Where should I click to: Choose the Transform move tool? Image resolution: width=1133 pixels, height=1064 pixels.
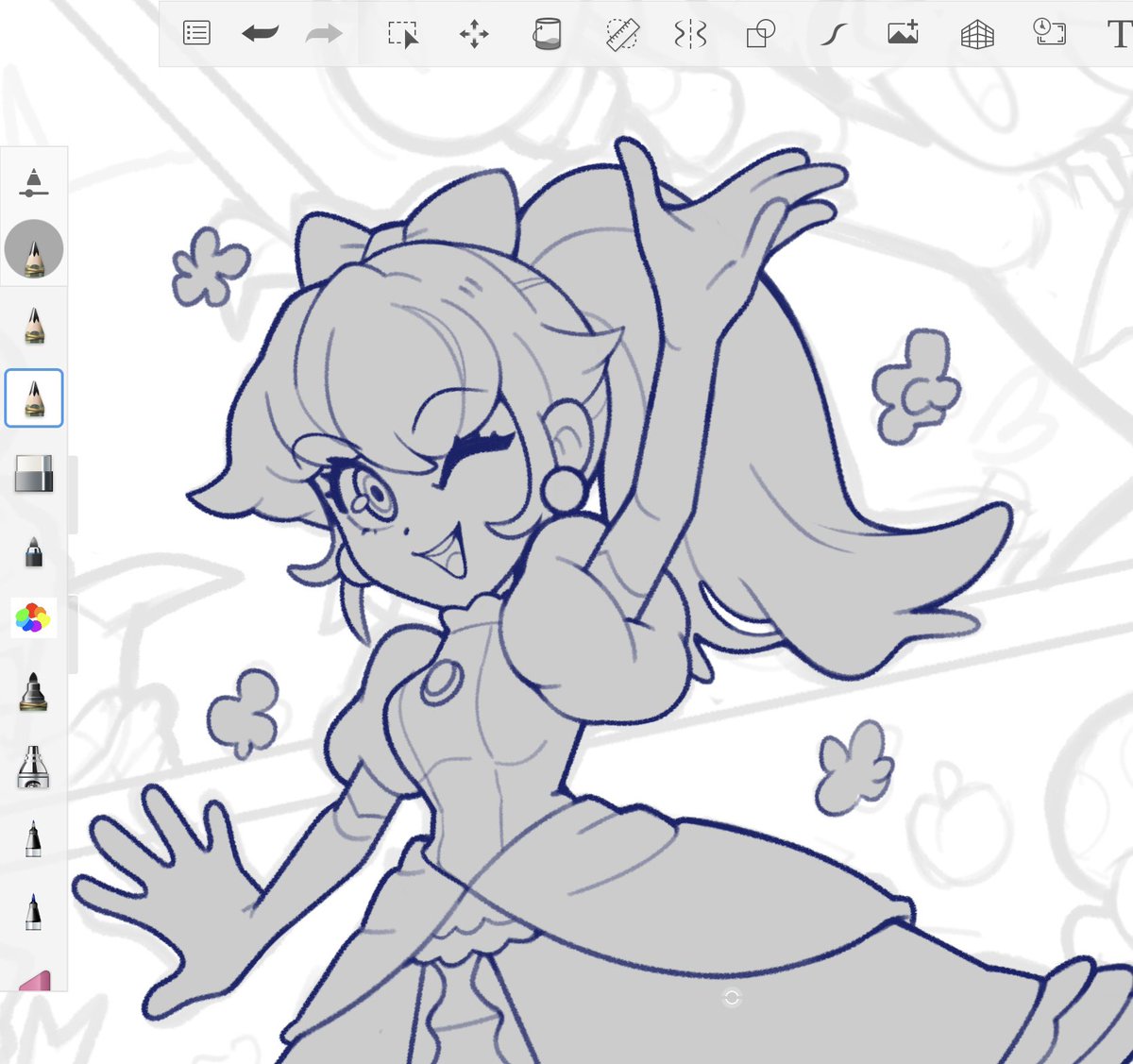coord(474,35)
